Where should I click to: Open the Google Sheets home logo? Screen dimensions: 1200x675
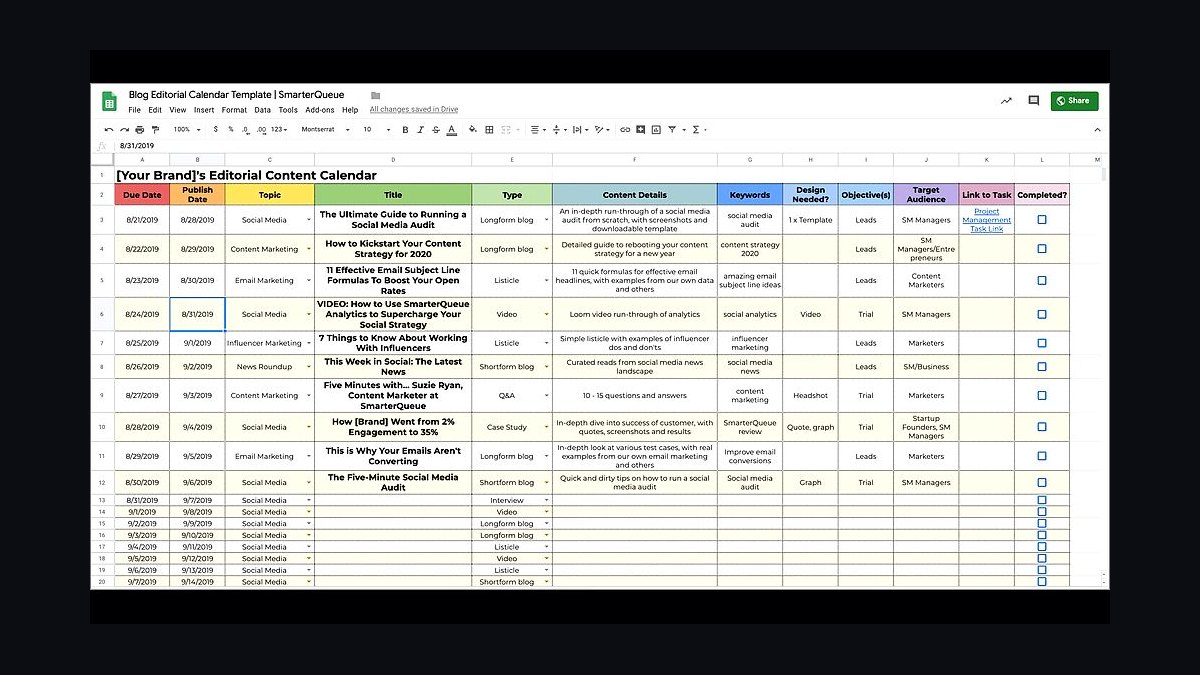110,101
